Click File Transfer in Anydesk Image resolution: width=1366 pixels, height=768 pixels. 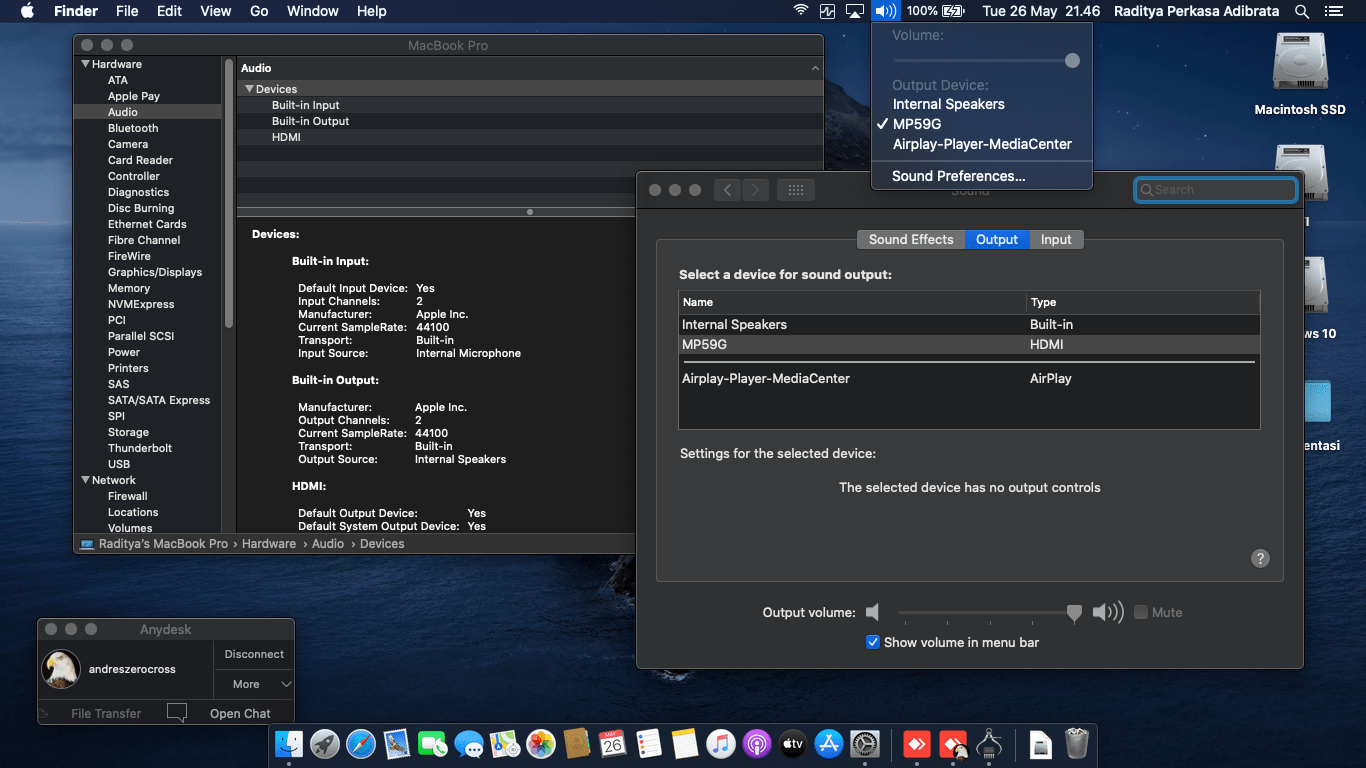106,713
